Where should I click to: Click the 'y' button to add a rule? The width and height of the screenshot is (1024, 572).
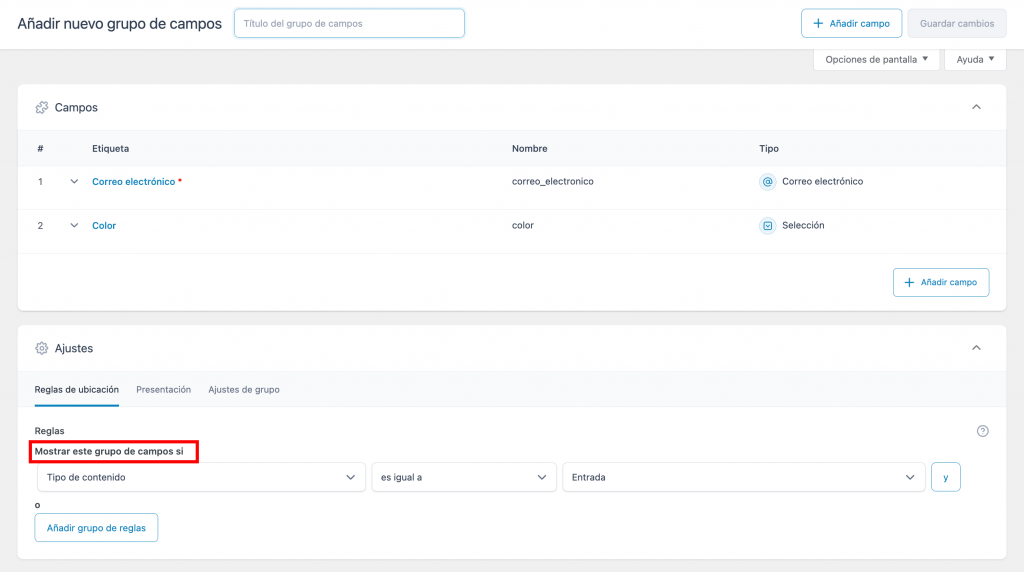945,478
